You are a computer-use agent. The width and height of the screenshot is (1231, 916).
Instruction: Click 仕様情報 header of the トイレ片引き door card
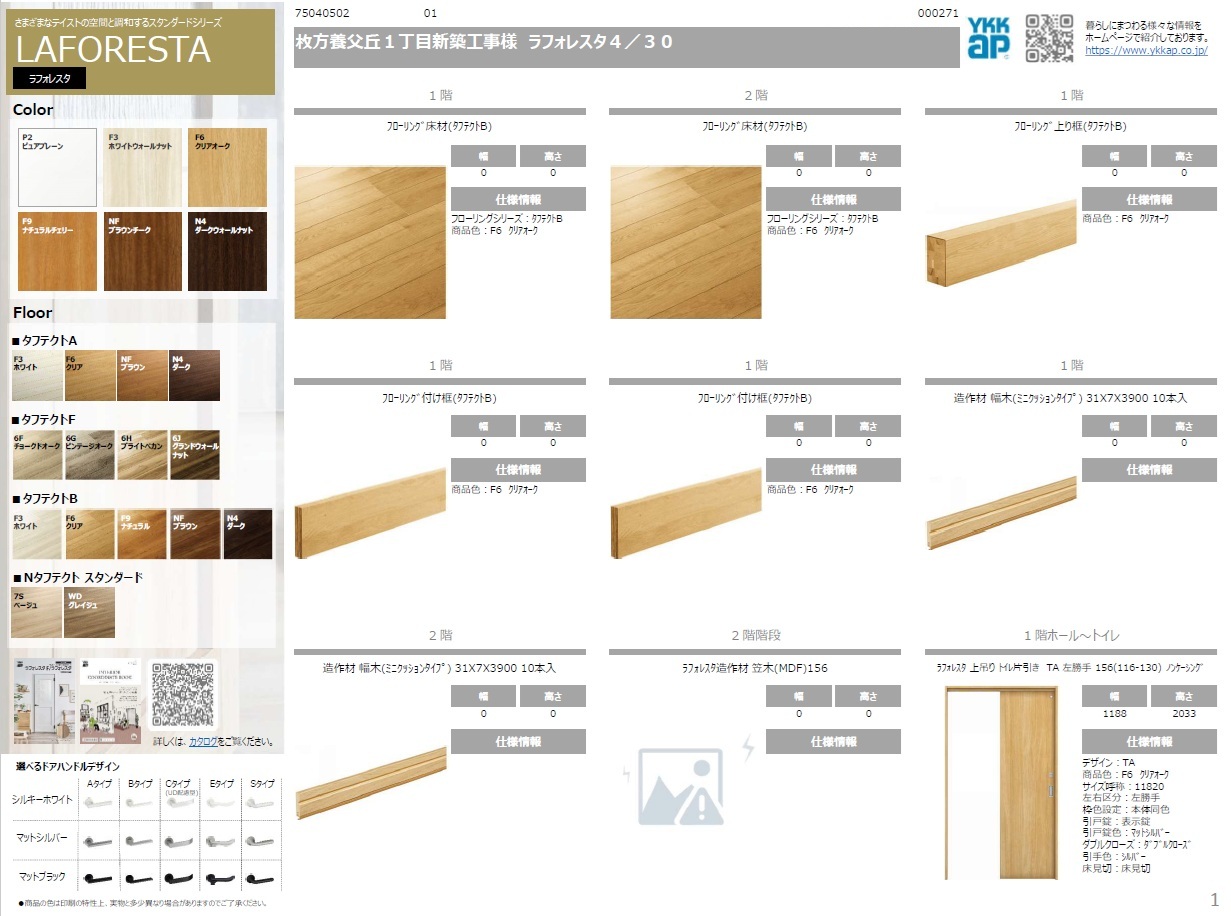[1149, 742]
